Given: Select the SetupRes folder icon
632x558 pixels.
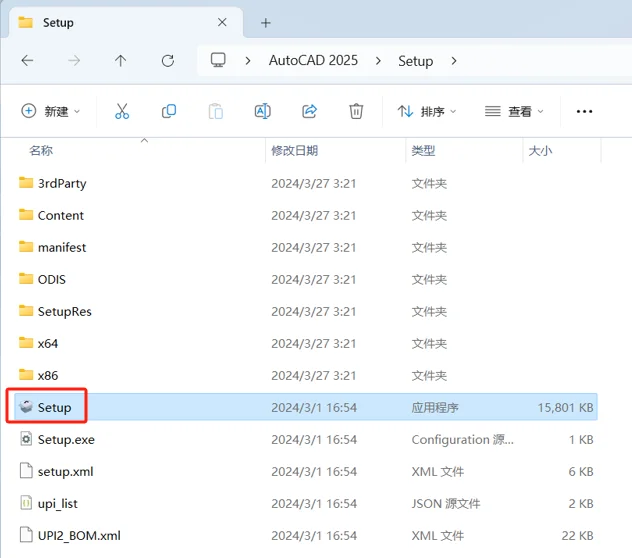Looking at the screenshot, I should 26,310.
